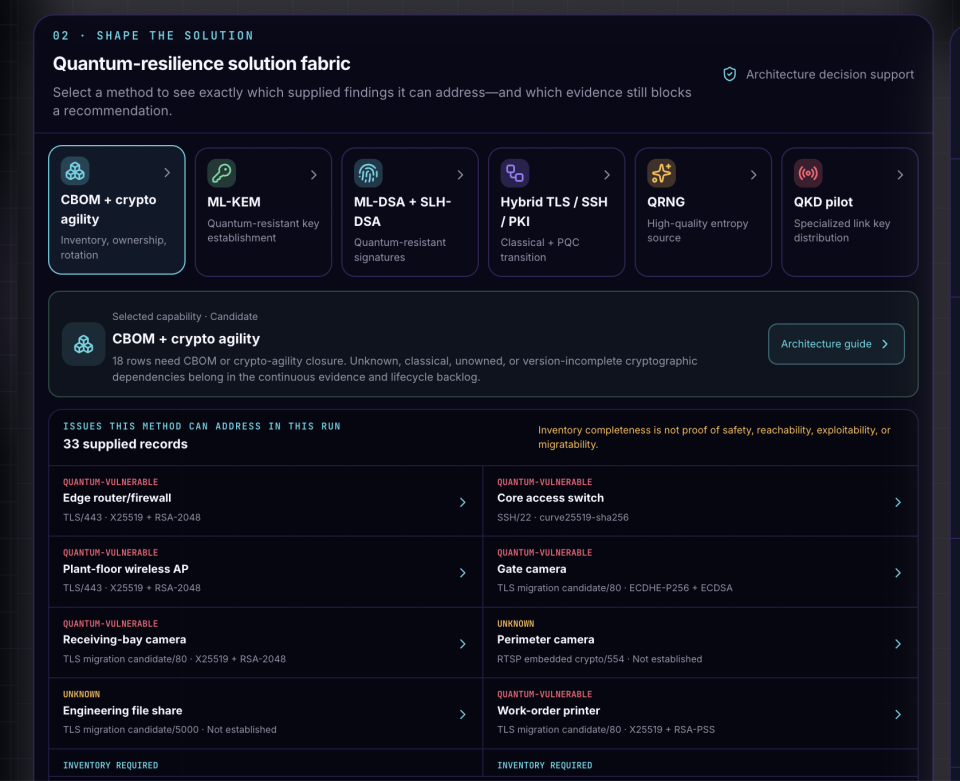
Task: Click 'SSH/22 · curve25519-sha256' detail
Action: tap(563, 517)
